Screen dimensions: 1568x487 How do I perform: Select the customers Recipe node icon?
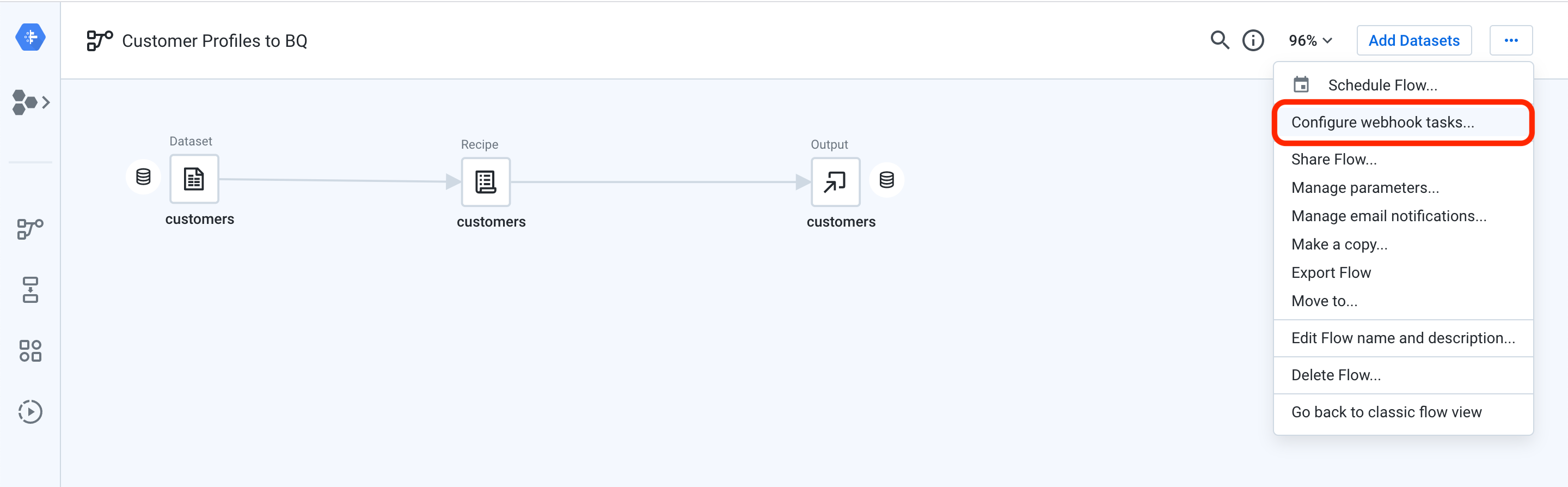coord(485,182)
